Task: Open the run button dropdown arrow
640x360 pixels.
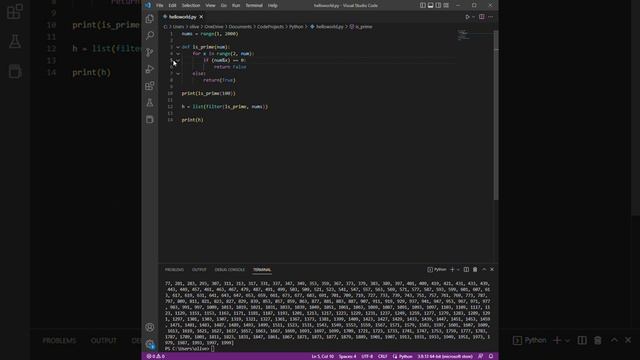Action: [473, 17]
